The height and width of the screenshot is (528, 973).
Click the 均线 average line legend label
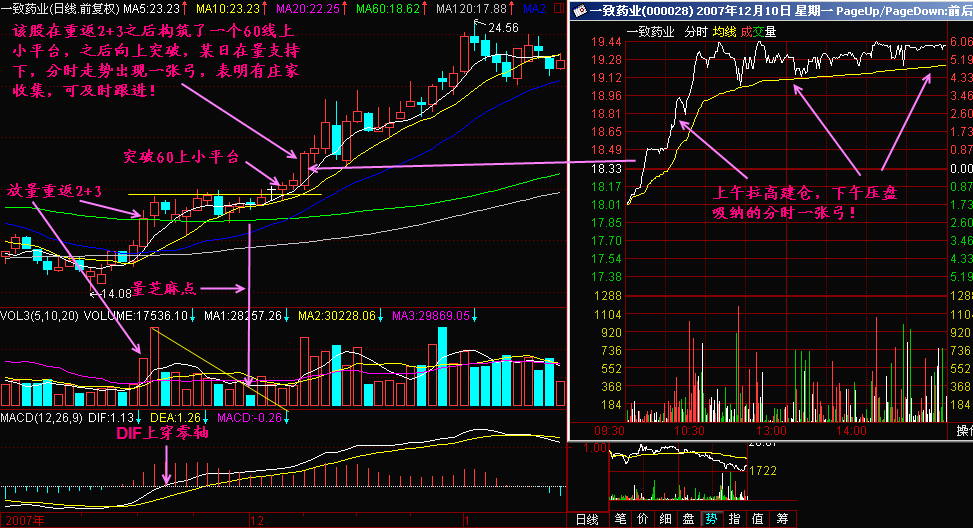point(724,32)
